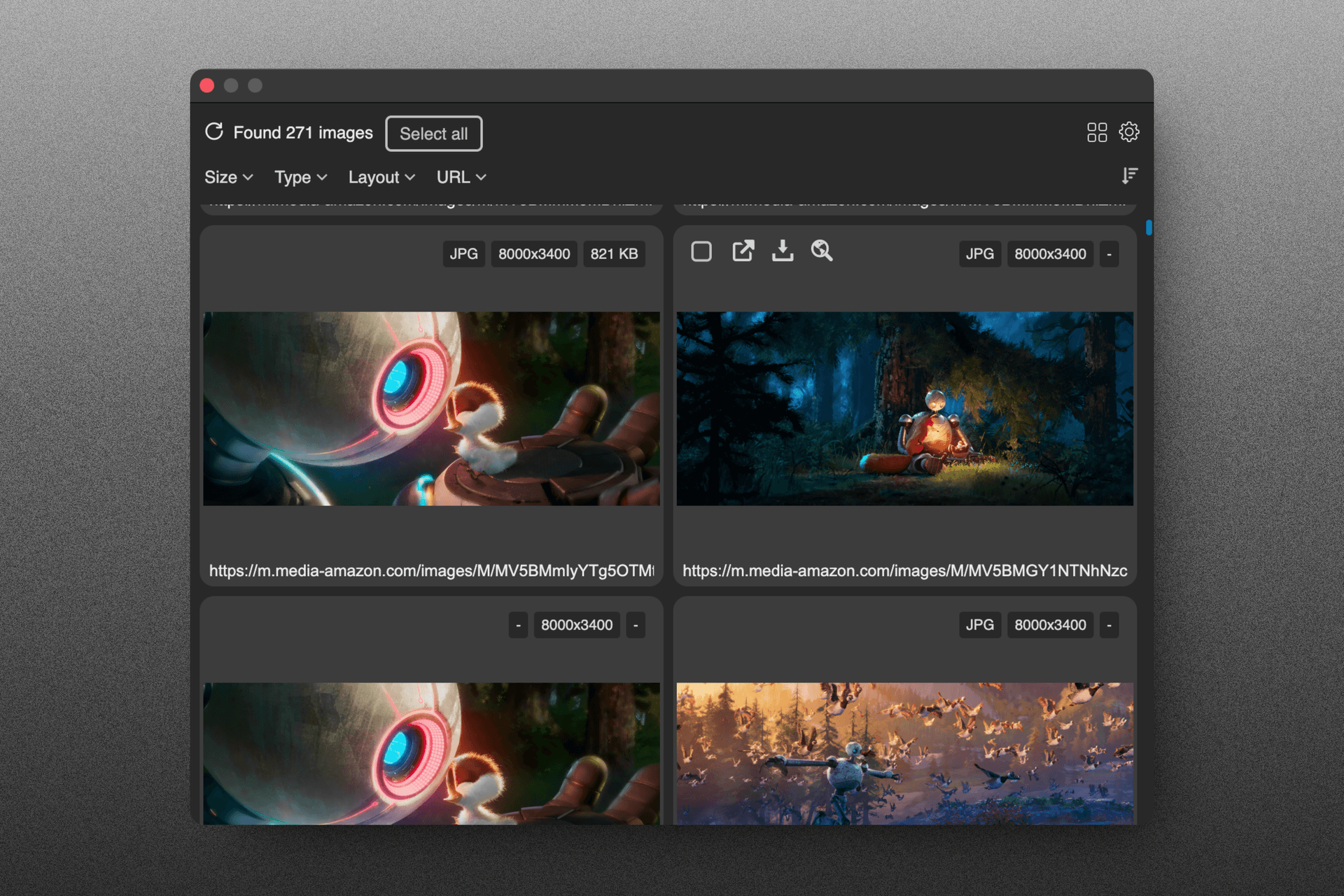Open forest robot image in new tab icon
The image size is (1344, 896).
click(743, 251)
